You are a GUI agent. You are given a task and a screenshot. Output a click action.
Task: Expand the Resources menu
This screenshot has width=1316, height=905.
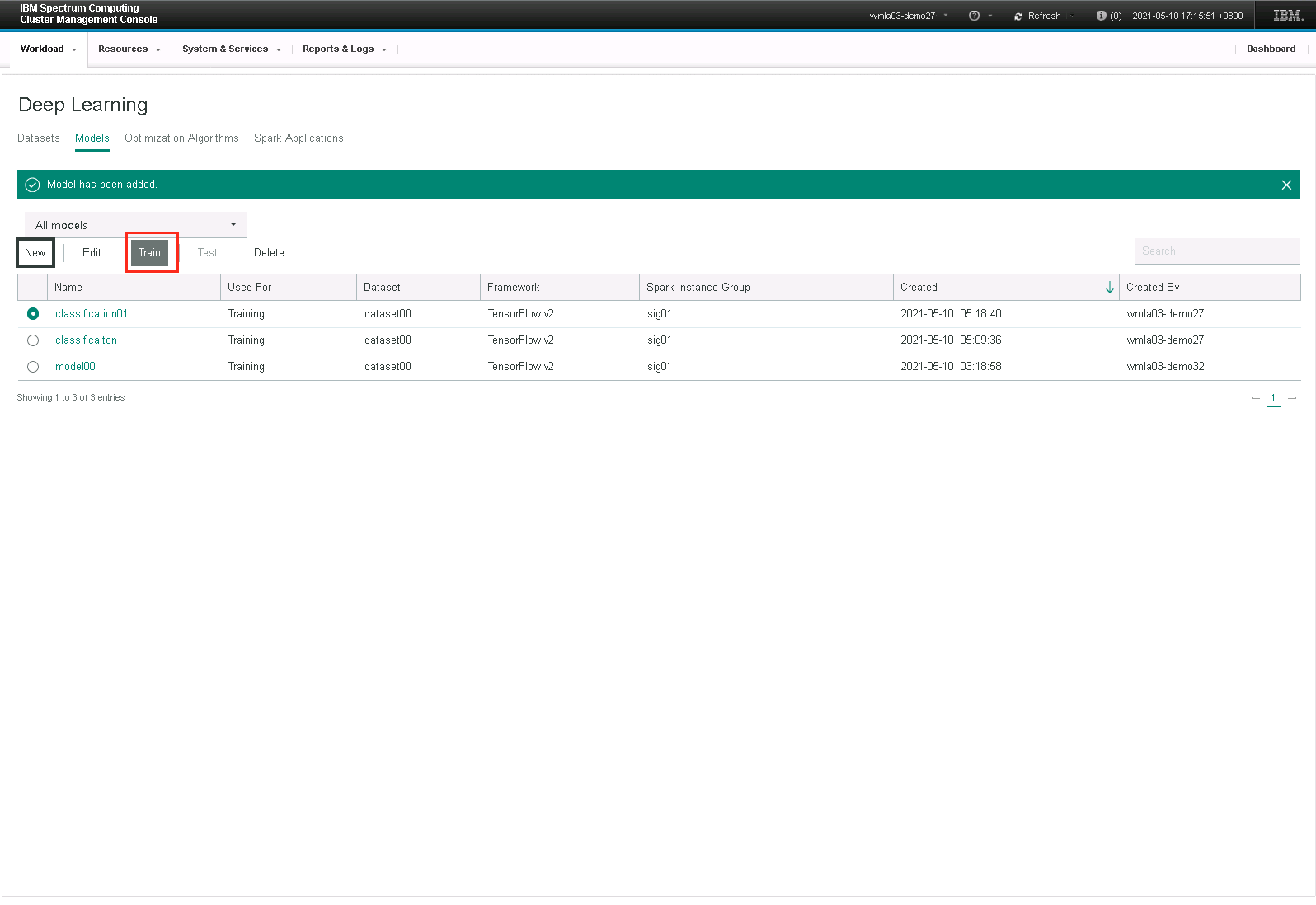tap(129, 49)
